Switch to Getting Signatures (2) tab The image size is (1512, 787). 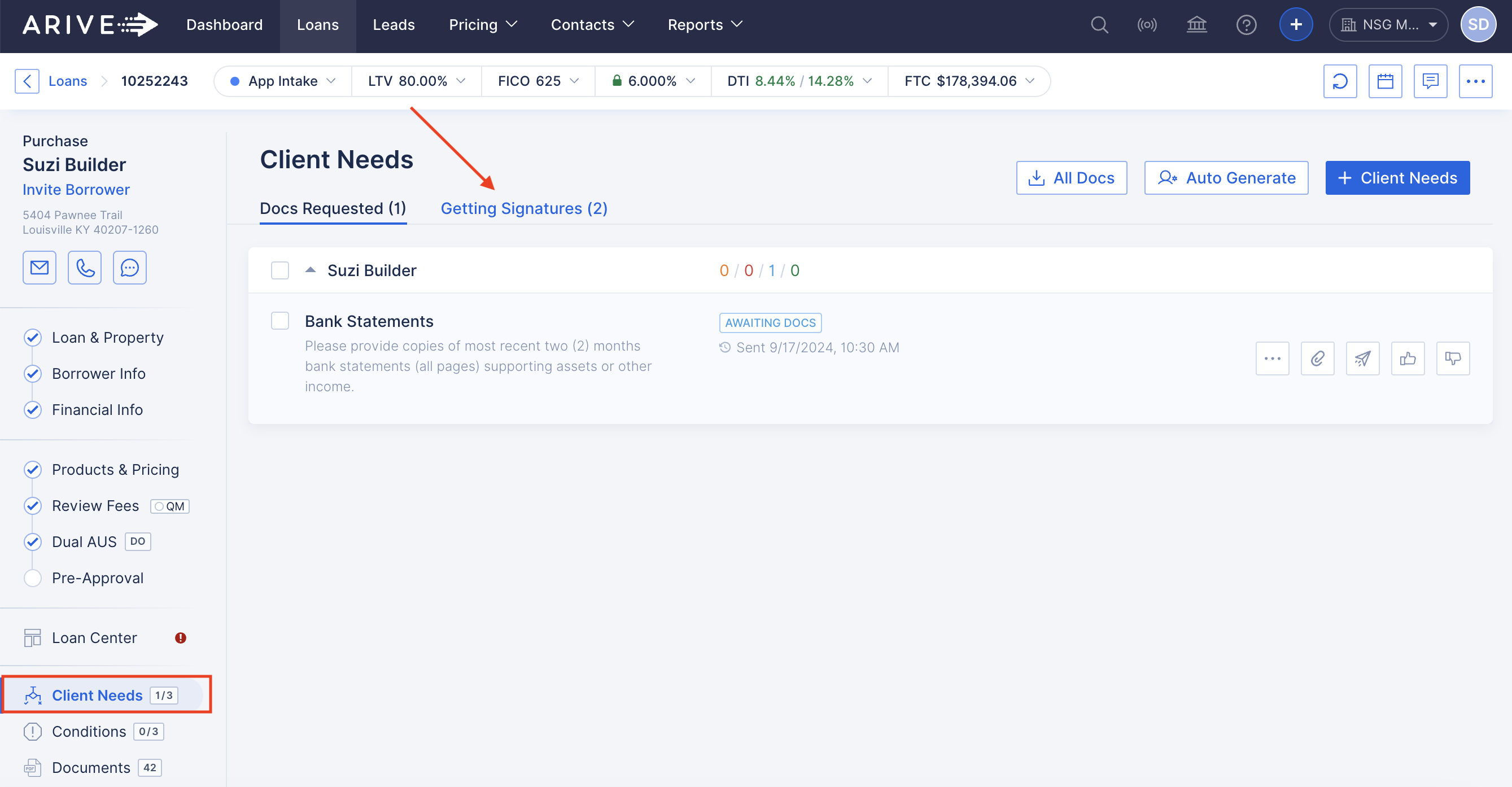[523, 208]
